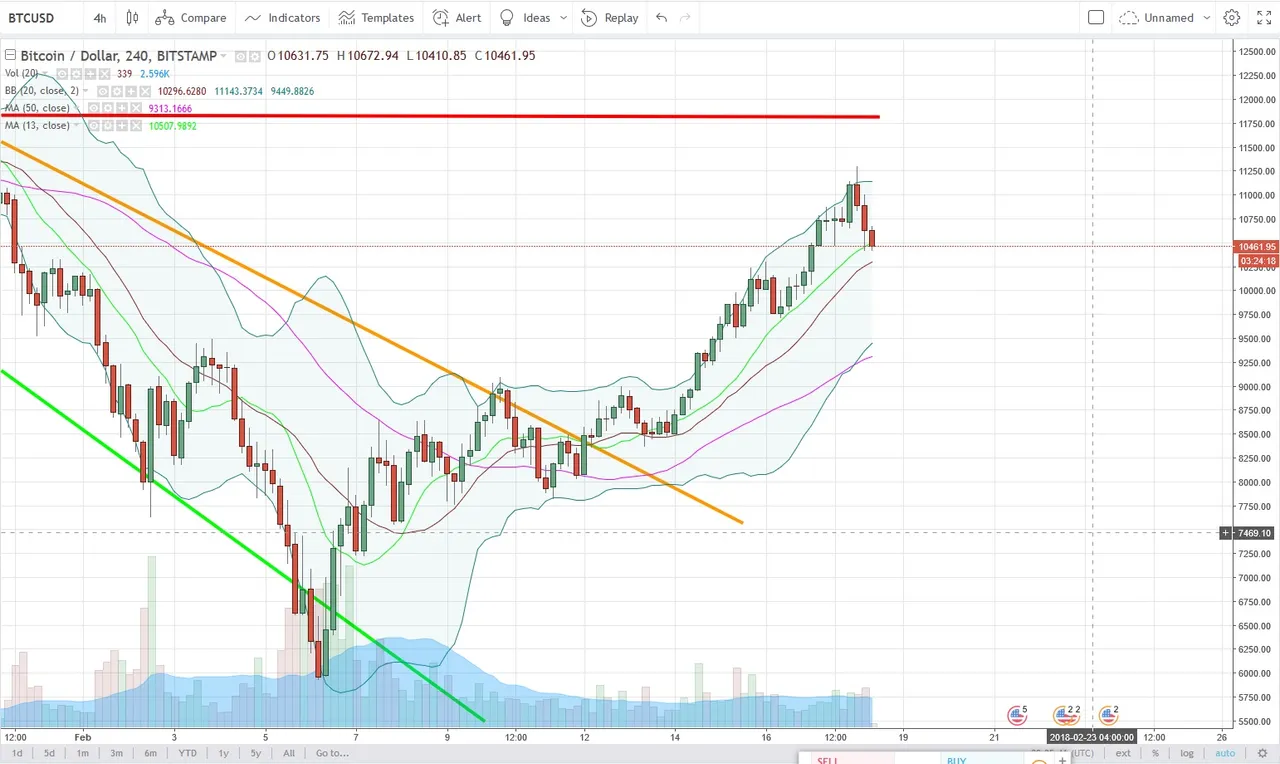Remove the Vol (20) indicator
This screenshot has height=764, width=1280.
pyautogui.click(x=104, y=73)
